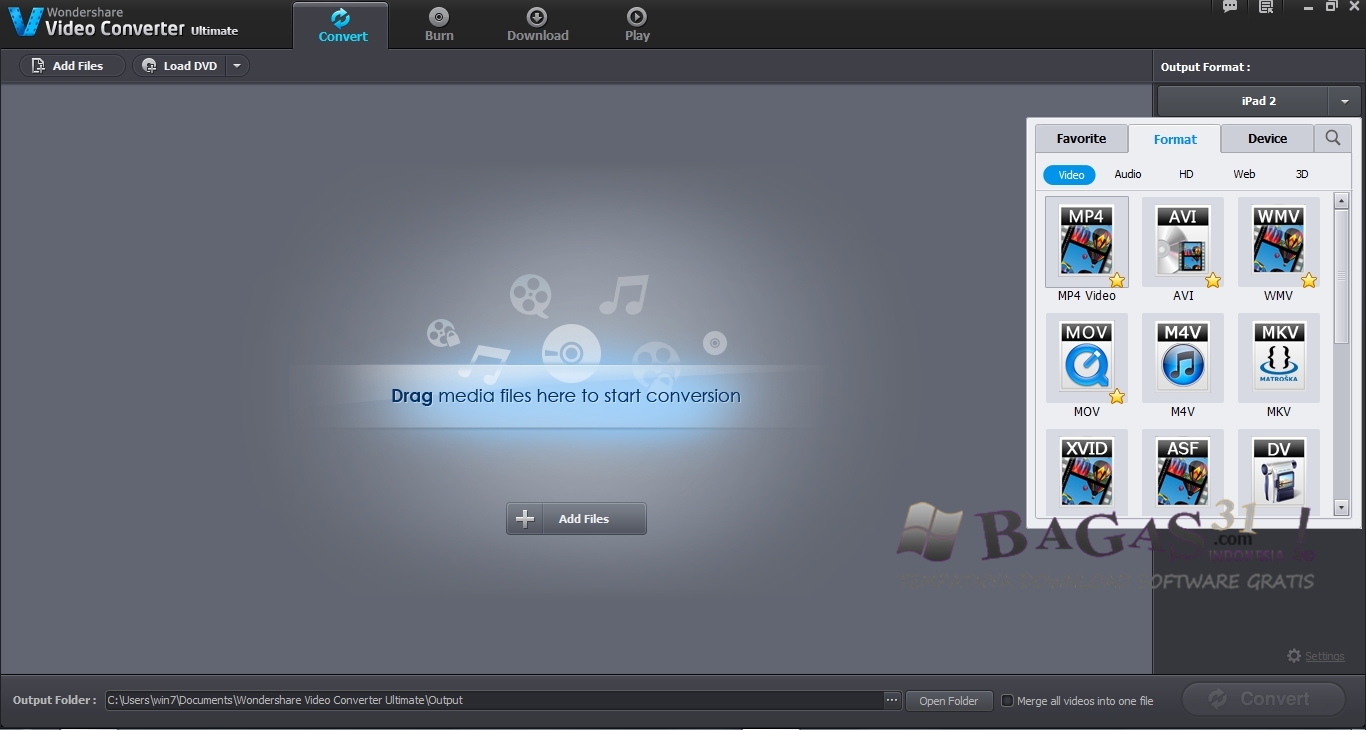Click the format list scroll up arrow
This screenshot has width=1366, height=730.
tap(1341, 202)
